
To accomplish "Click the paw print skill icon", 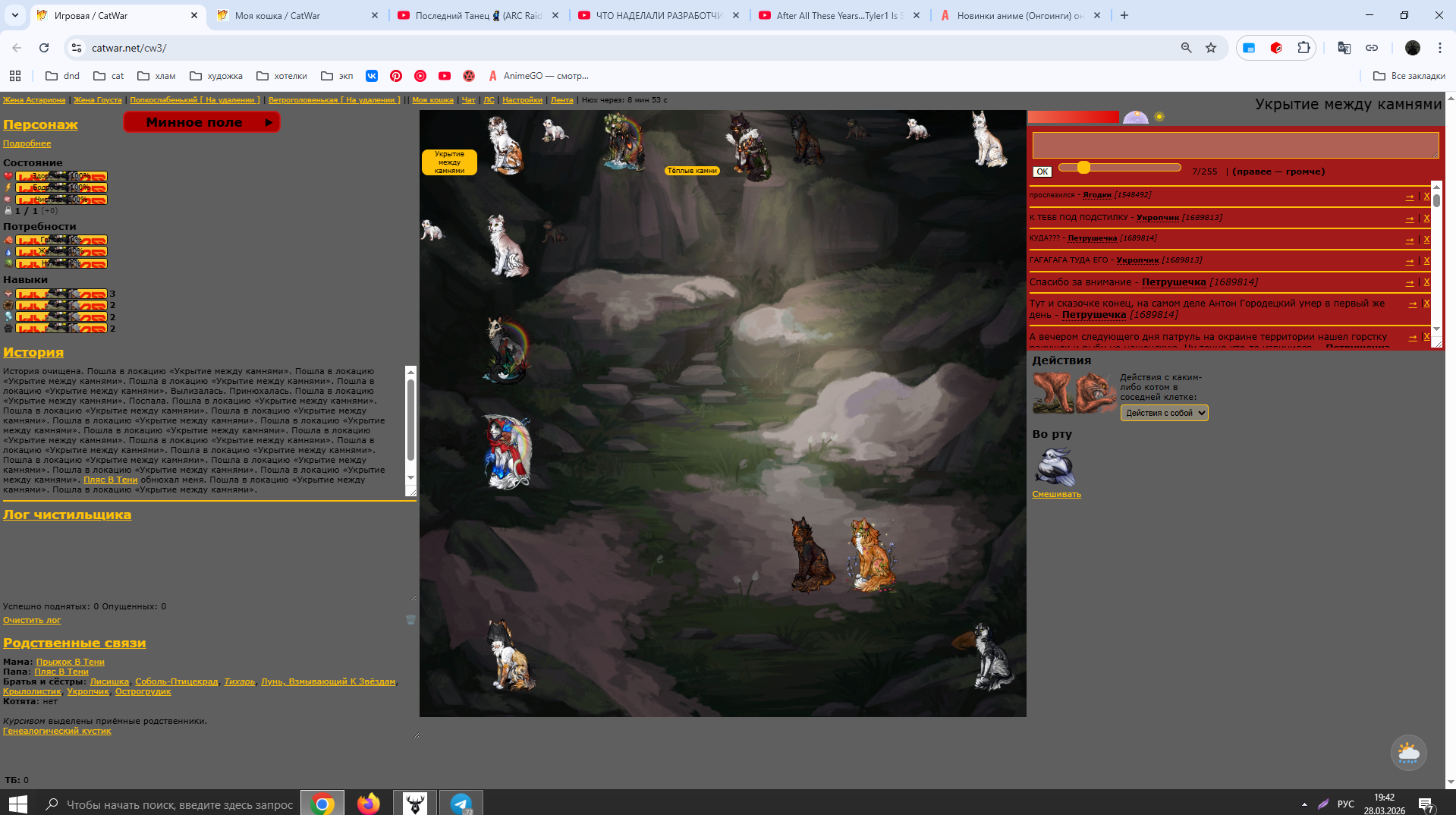I will pos(8,329).
